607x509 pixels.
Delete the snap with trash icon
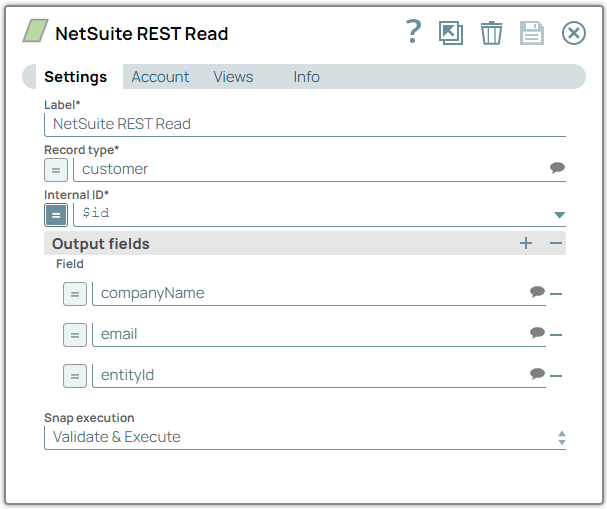tap(491, 33)
